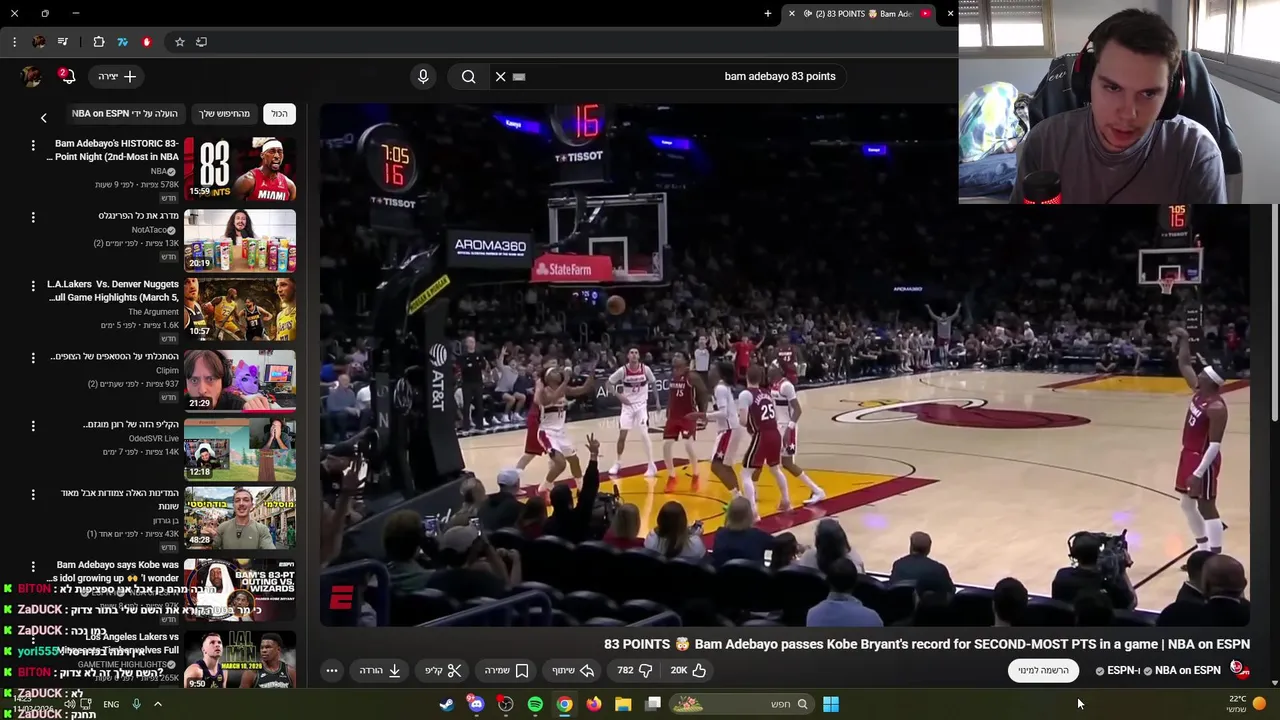1280x720 pixels.
Task: Like the video (20K)
Action: point(688,670)
